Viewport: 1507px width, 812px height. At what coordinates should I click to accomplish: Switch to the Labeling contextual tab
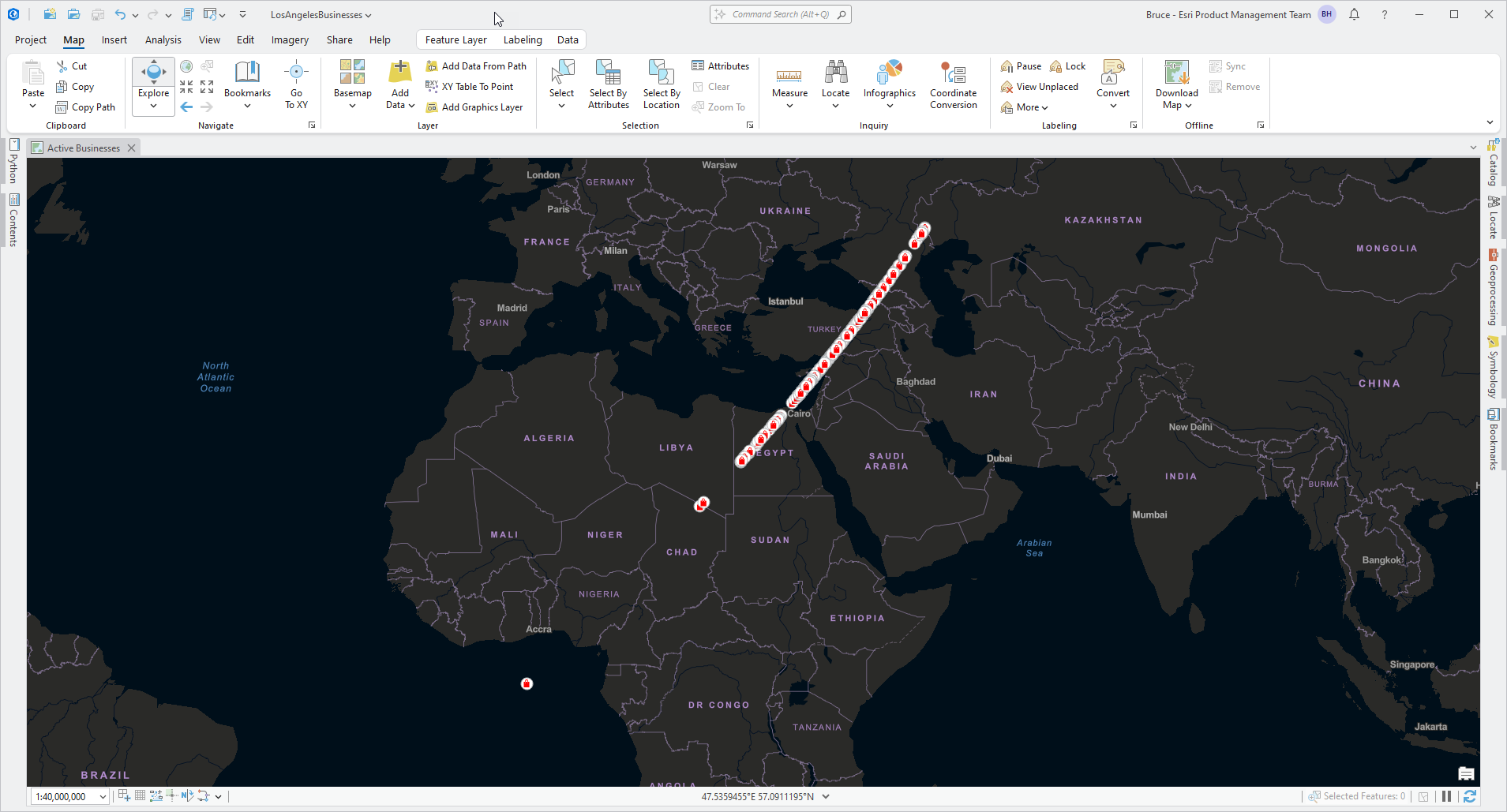point(522,39)
